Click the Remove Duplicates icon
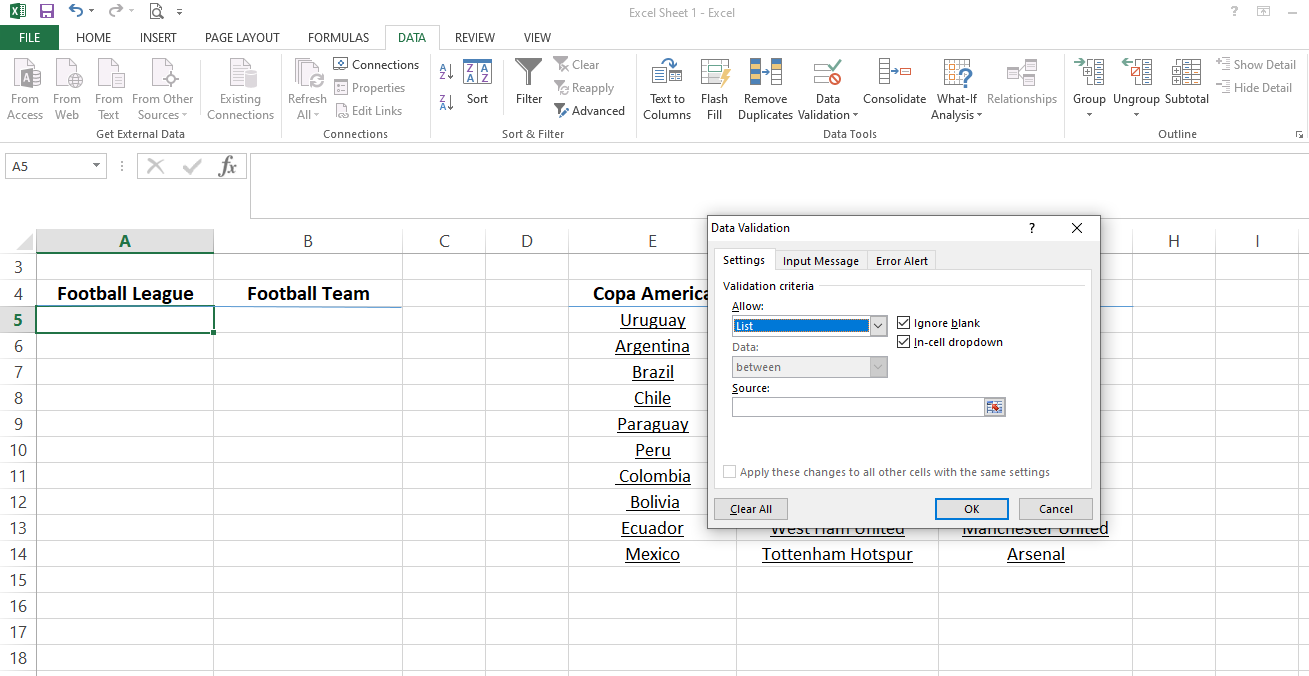1309x676 pixels. tap(765, 76)
